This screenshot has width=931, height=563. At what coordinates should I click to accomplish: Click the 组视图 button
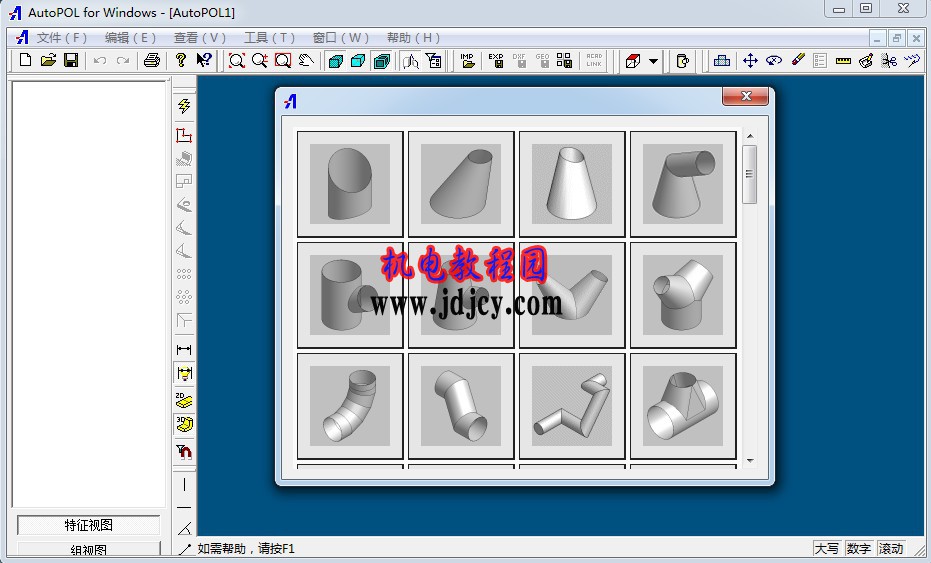tap(88, 549)
